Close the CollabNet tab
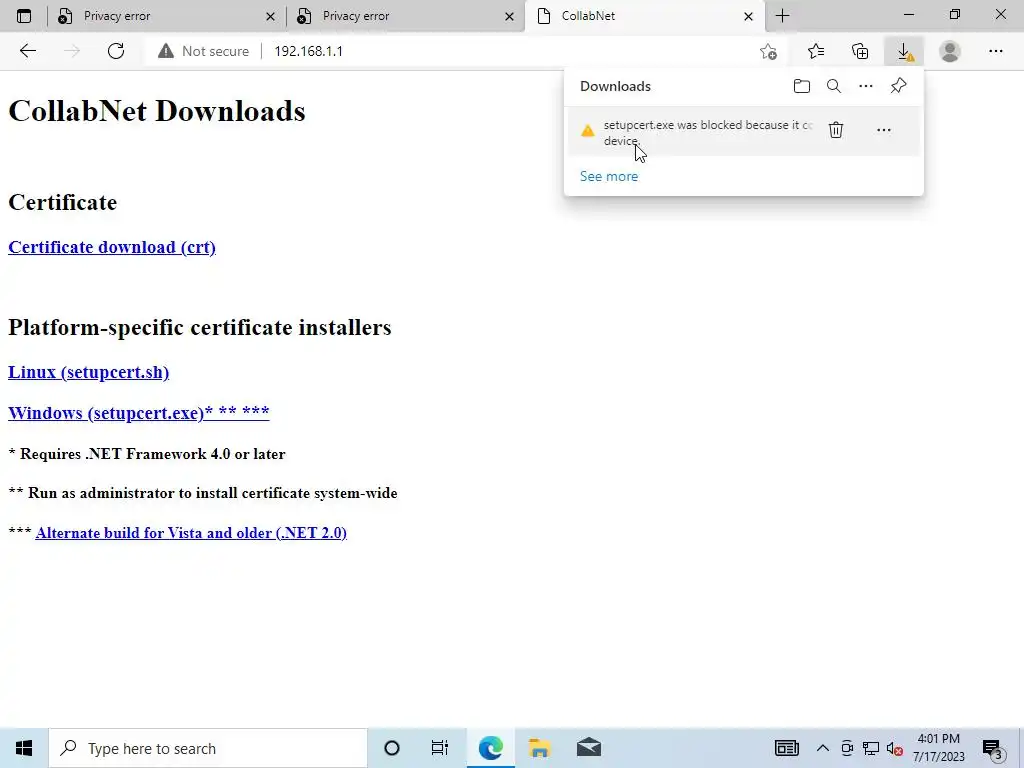Viewport: 1024px width, 768px height. point(748,16)
